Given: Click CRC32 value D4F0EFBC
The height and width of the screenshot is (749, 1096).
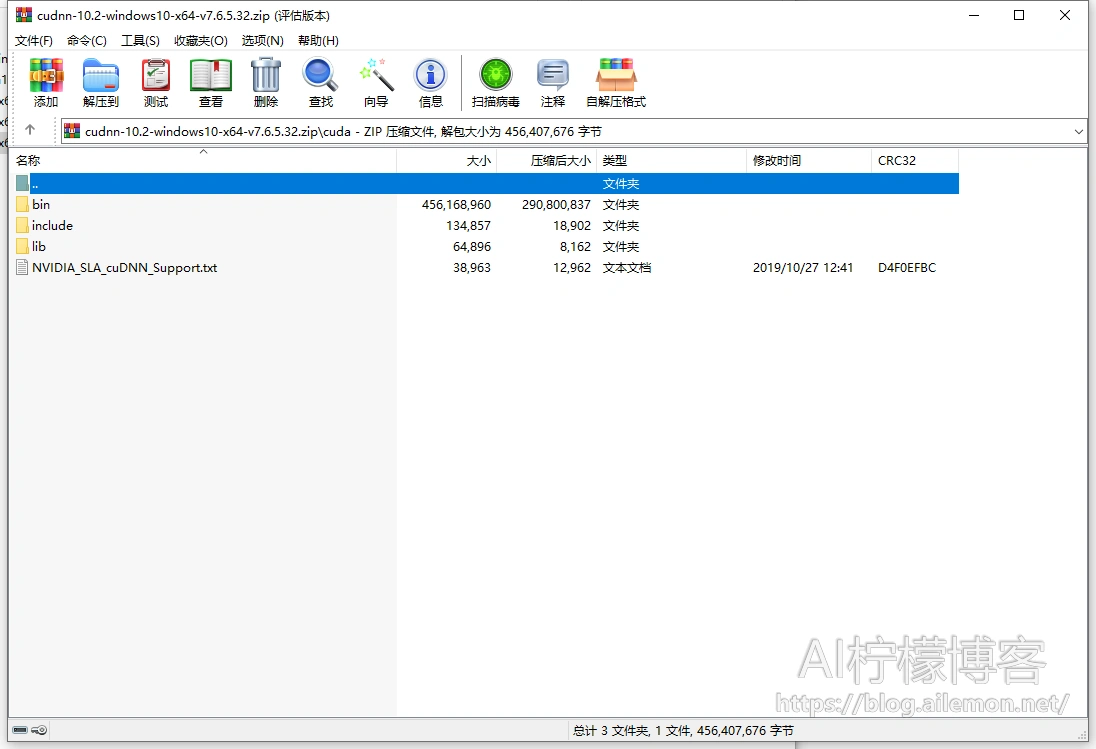Looking at the screenshot, I should tap(907, 268).
